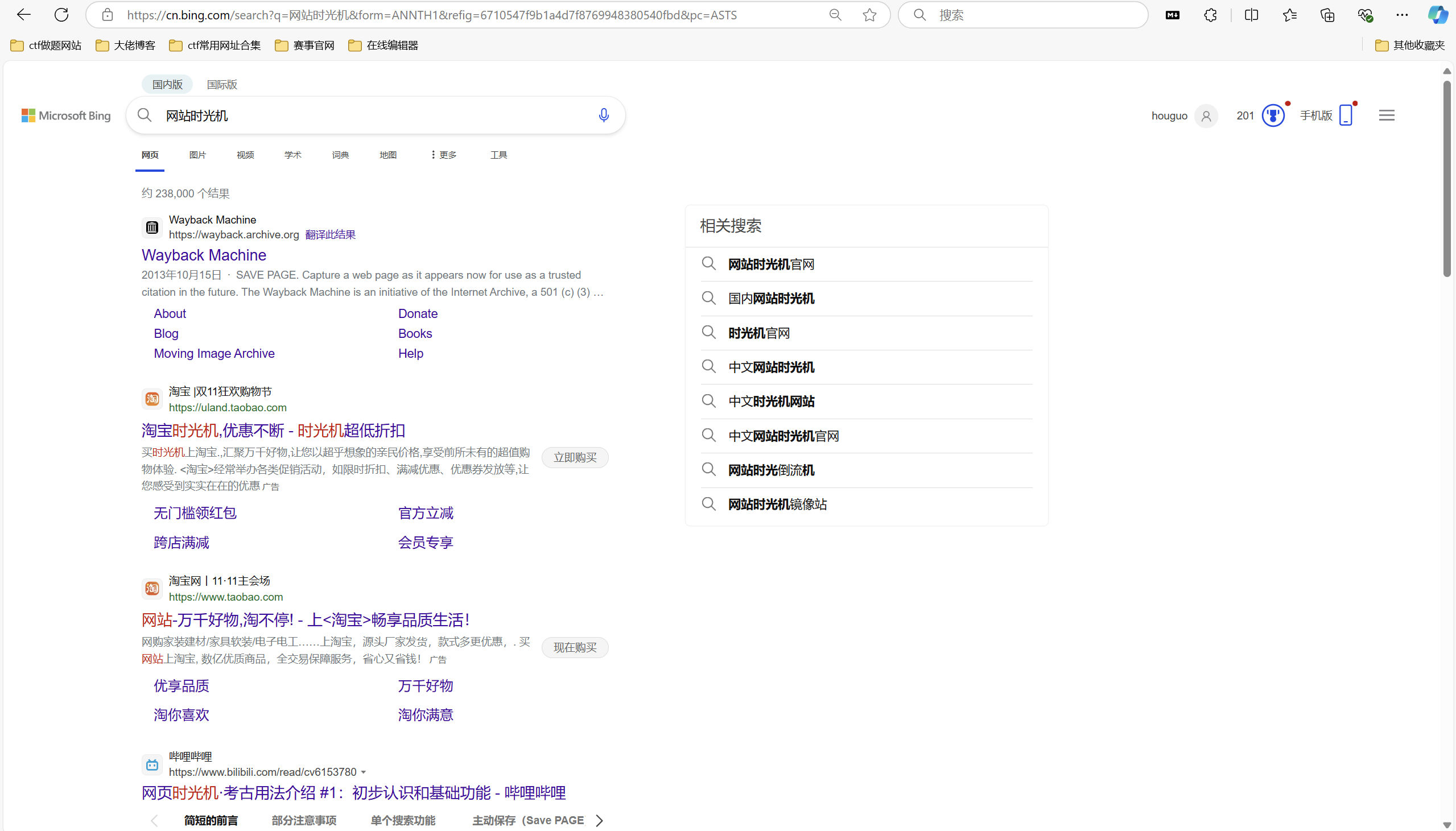Search related 网站时光机官网 magnifier icon

(x=708, y=264)
